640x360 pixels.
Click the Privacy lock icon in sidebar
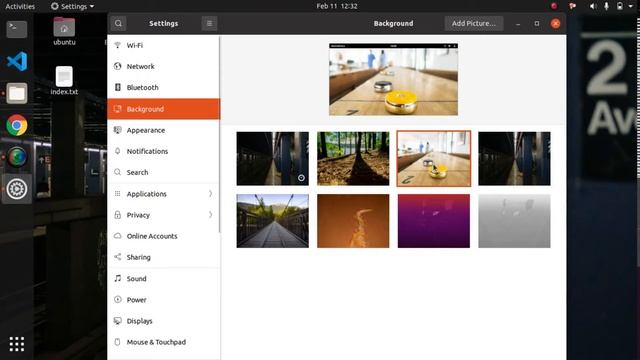click(x=118, y=215)
